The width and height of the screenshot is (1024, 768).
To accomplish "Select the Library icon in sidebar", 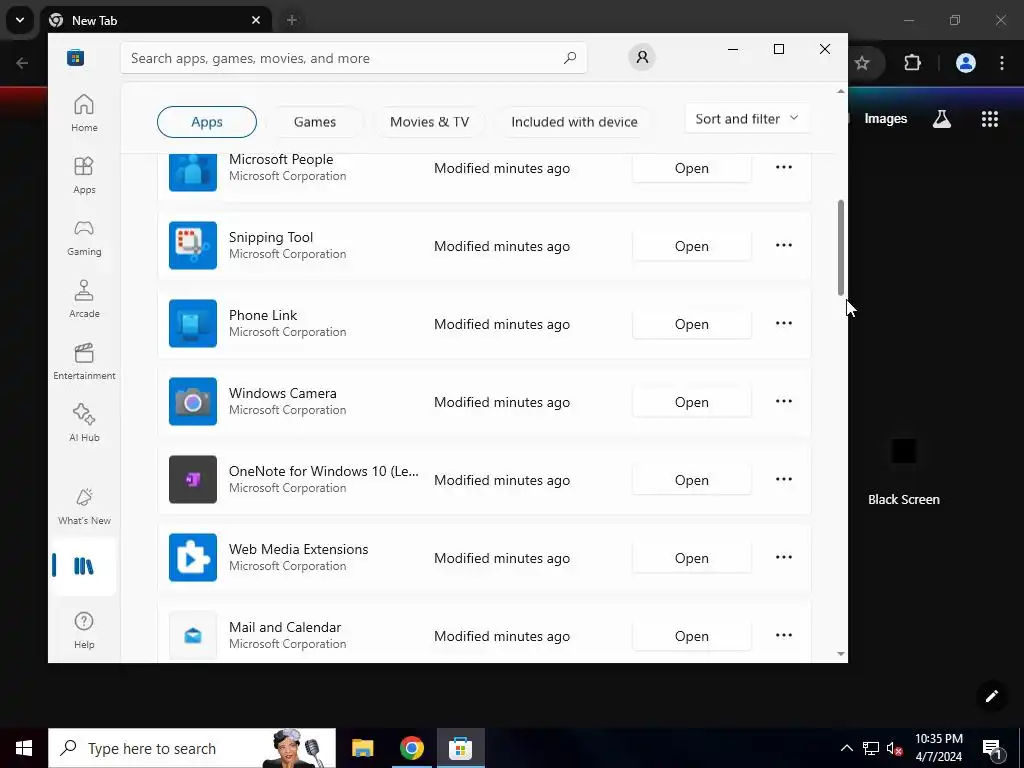I will coord(84,566).
